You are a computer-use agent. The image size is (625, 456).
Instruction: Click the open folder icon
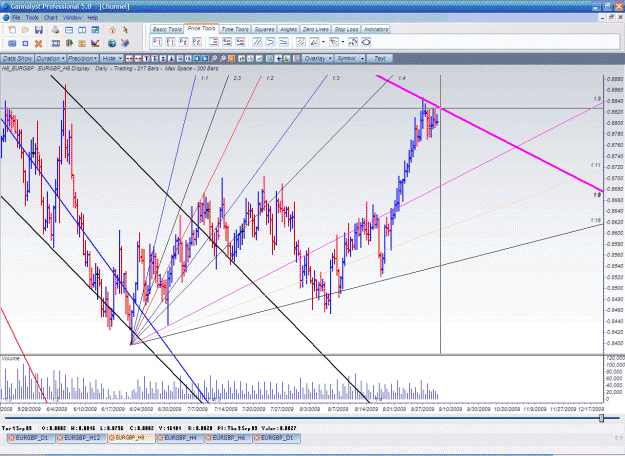click(x=25, y=30)
